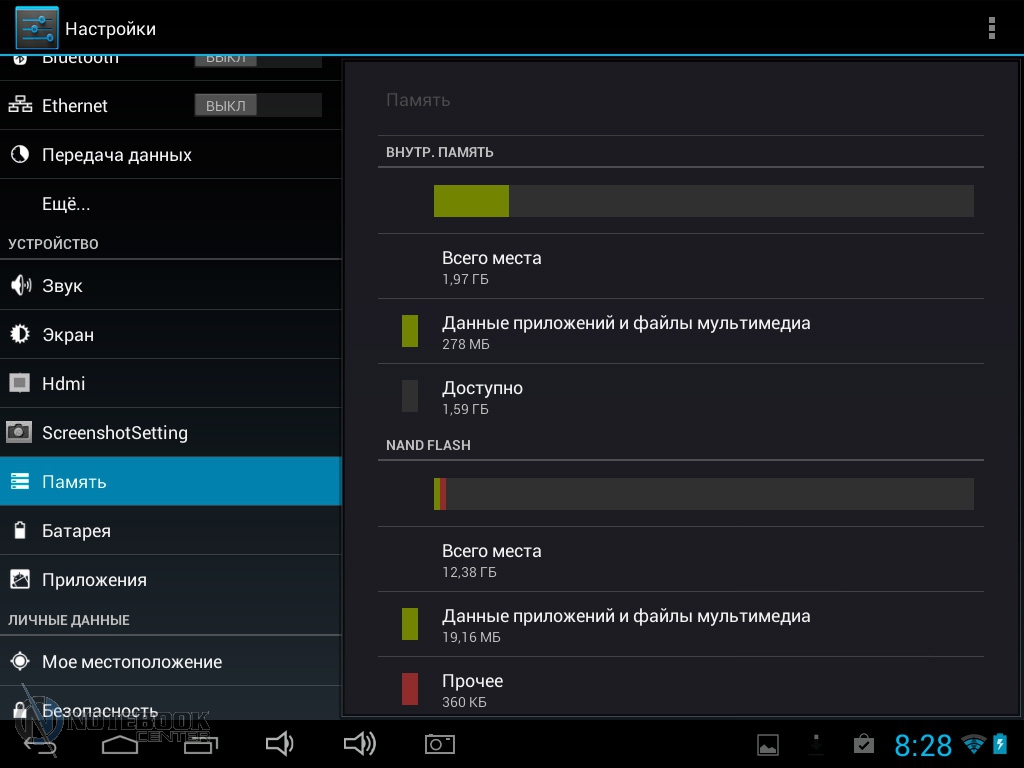Open Hdmi settings entry
The height and width of the screenshot is (768, 1024).
(63, 384)
